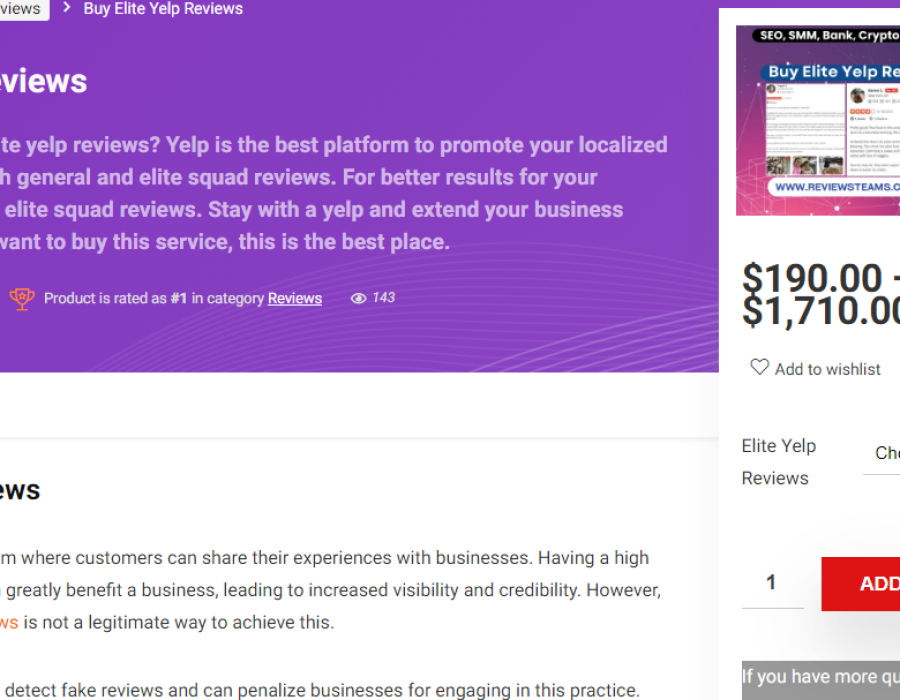Click the 143 view count number

coord(384,297)
